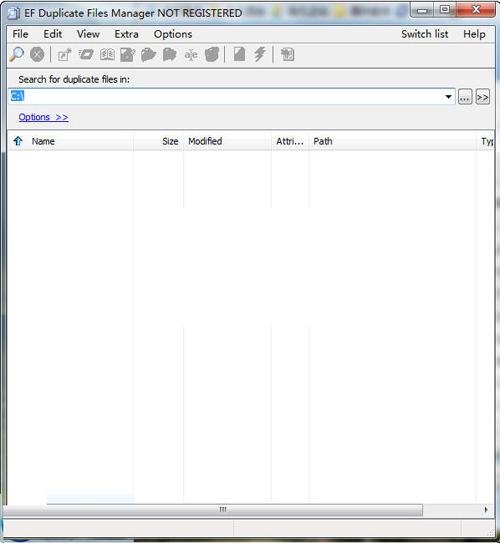Screen dimensions: 500x543
Task: Click the stop search X icon
Action: (x=37, y=54)
